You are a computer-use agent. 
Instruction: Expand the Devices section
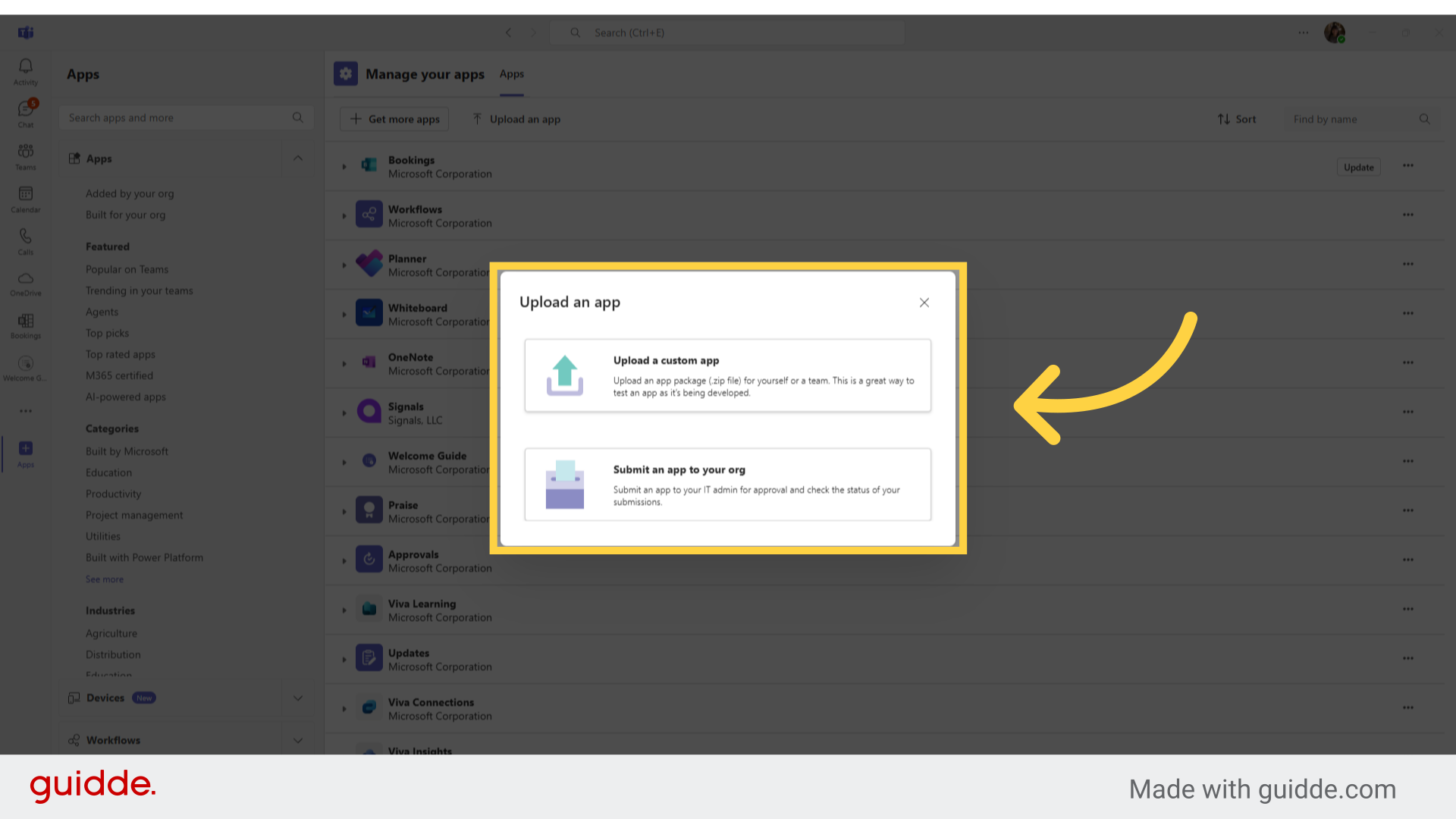click(298, 698)
